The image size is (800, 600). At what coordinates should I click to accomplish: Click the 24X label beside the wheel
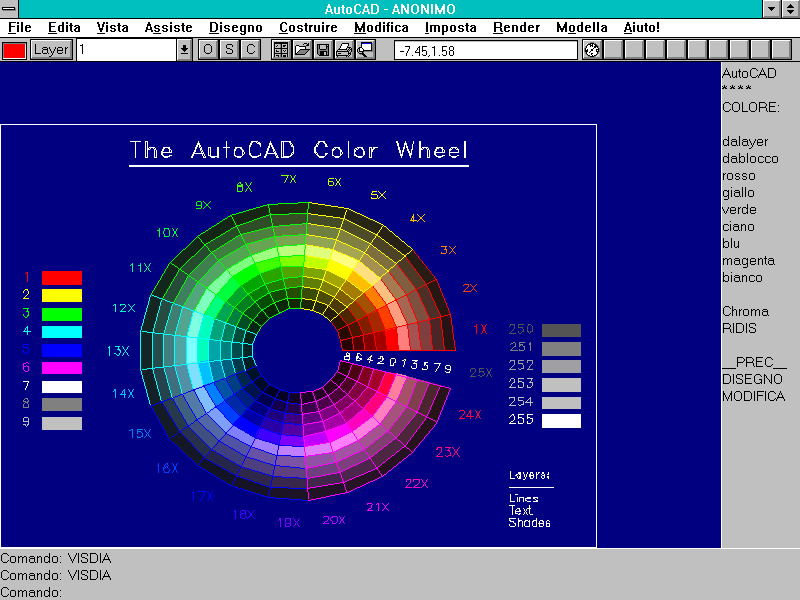point(470,414)
